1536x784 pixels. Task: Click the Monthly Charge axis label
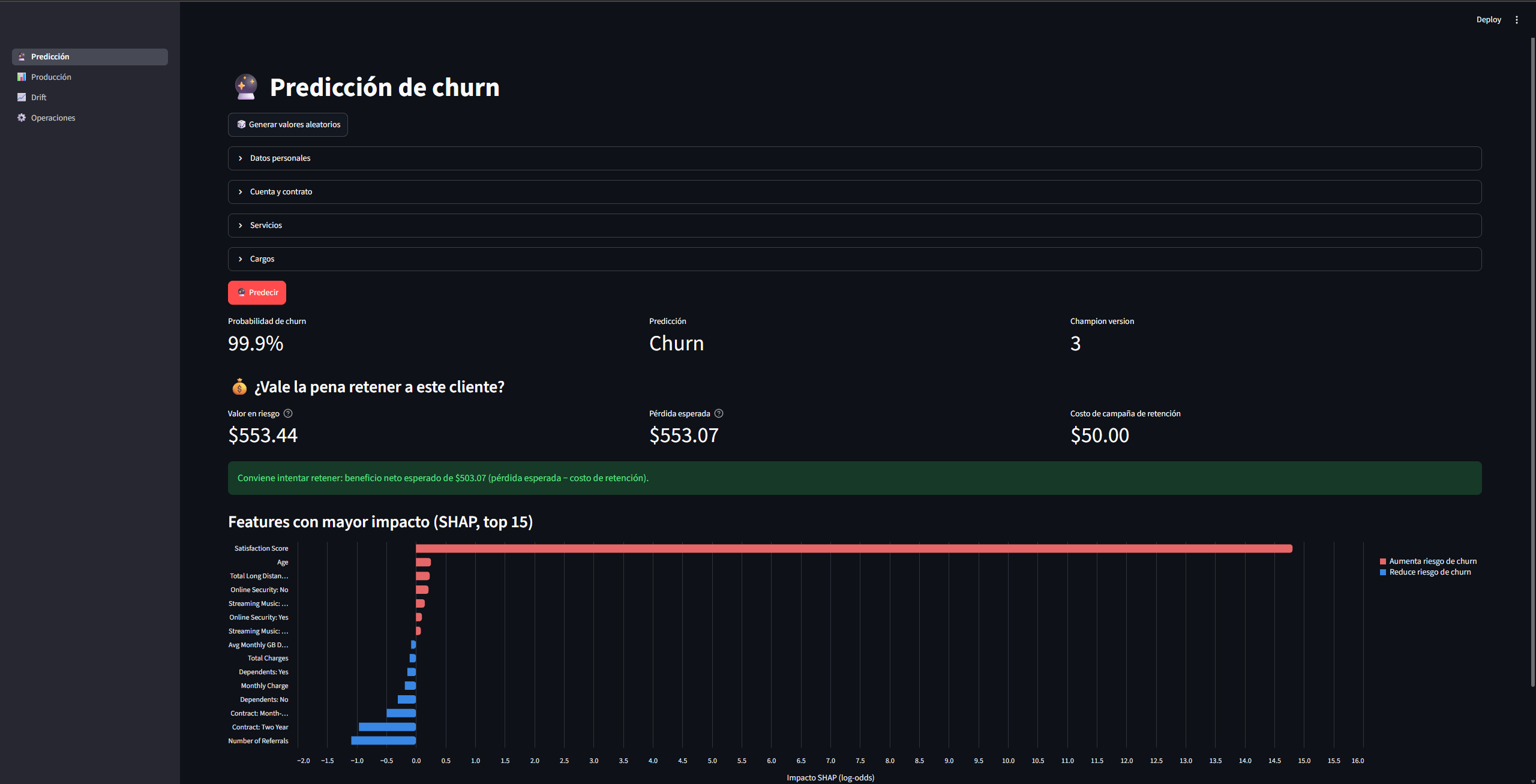[265, 686]
